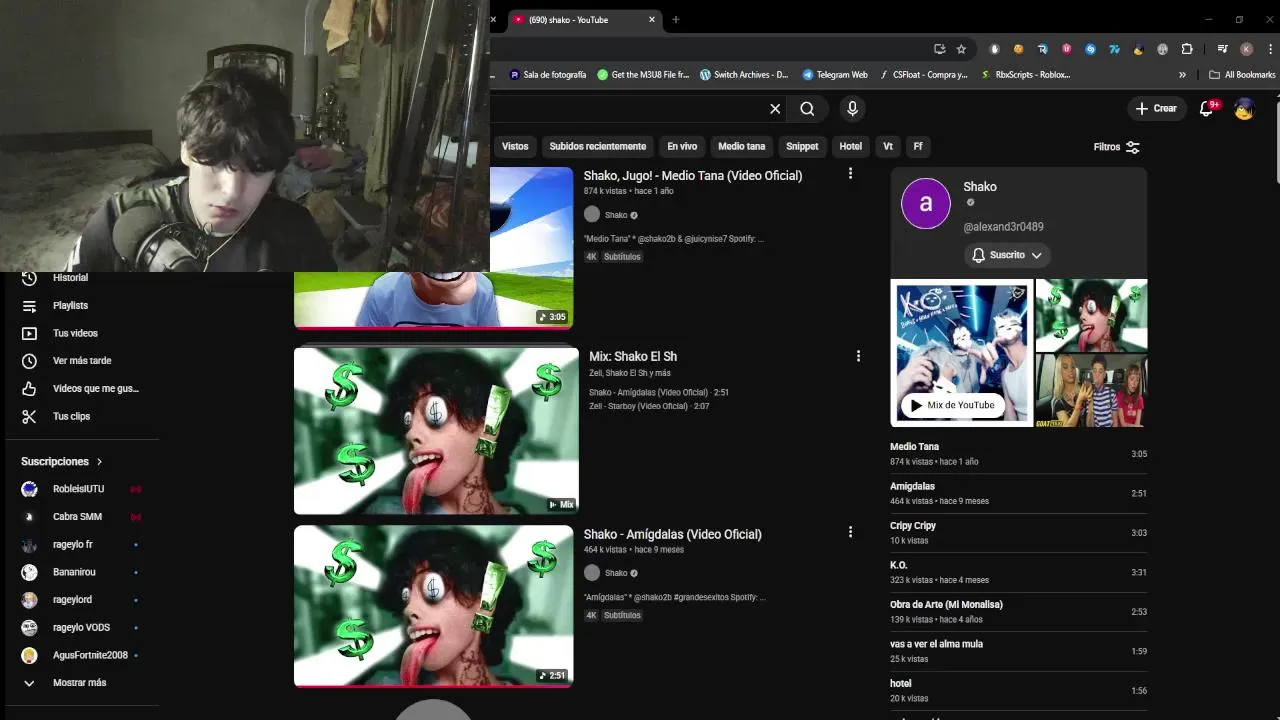Click Shako channel avatar under Medio Tana
This screenshot has height=720, width=1280.
[x=592, y=214]
